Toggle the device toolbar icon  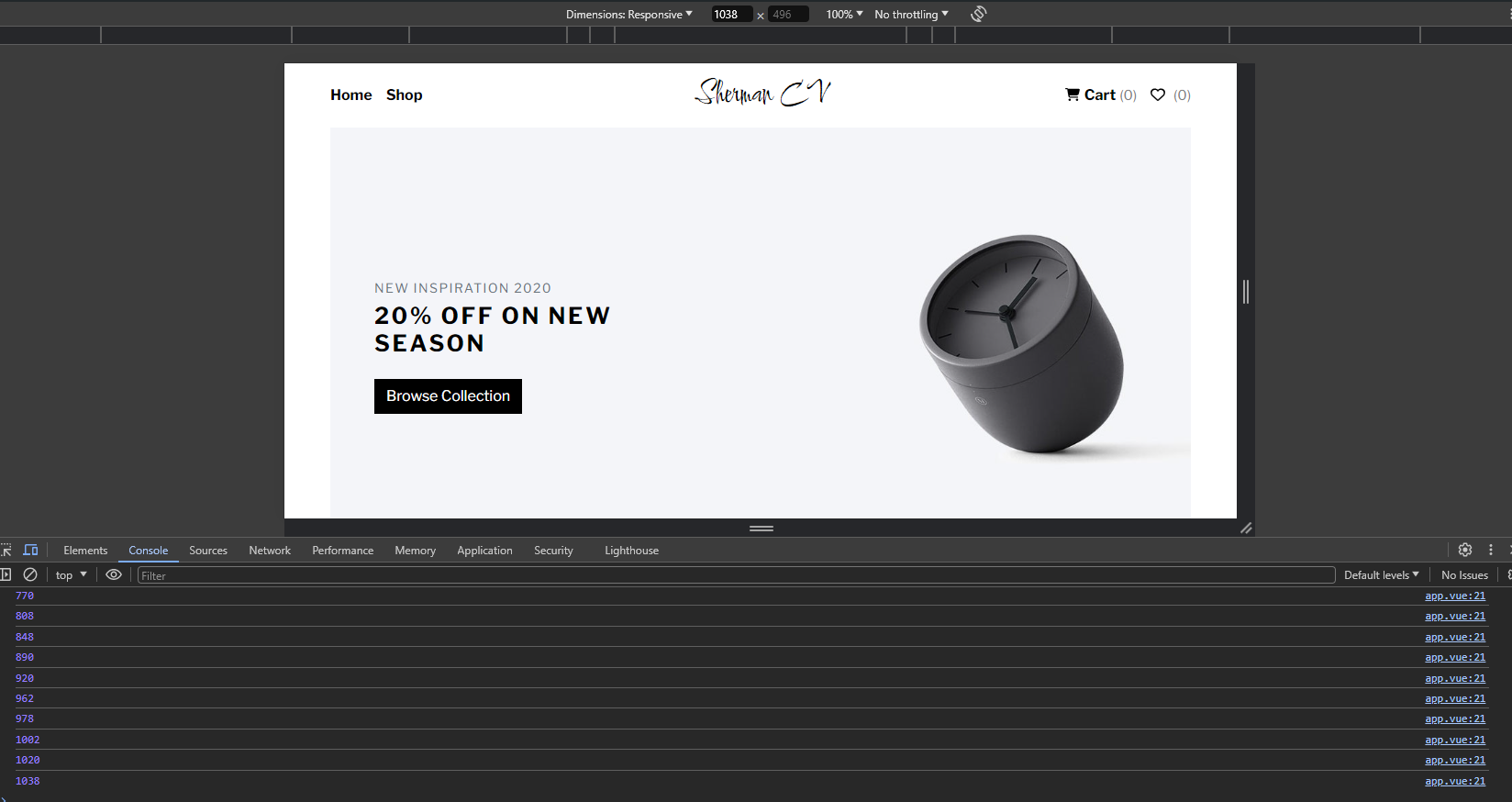coord(30,551)
